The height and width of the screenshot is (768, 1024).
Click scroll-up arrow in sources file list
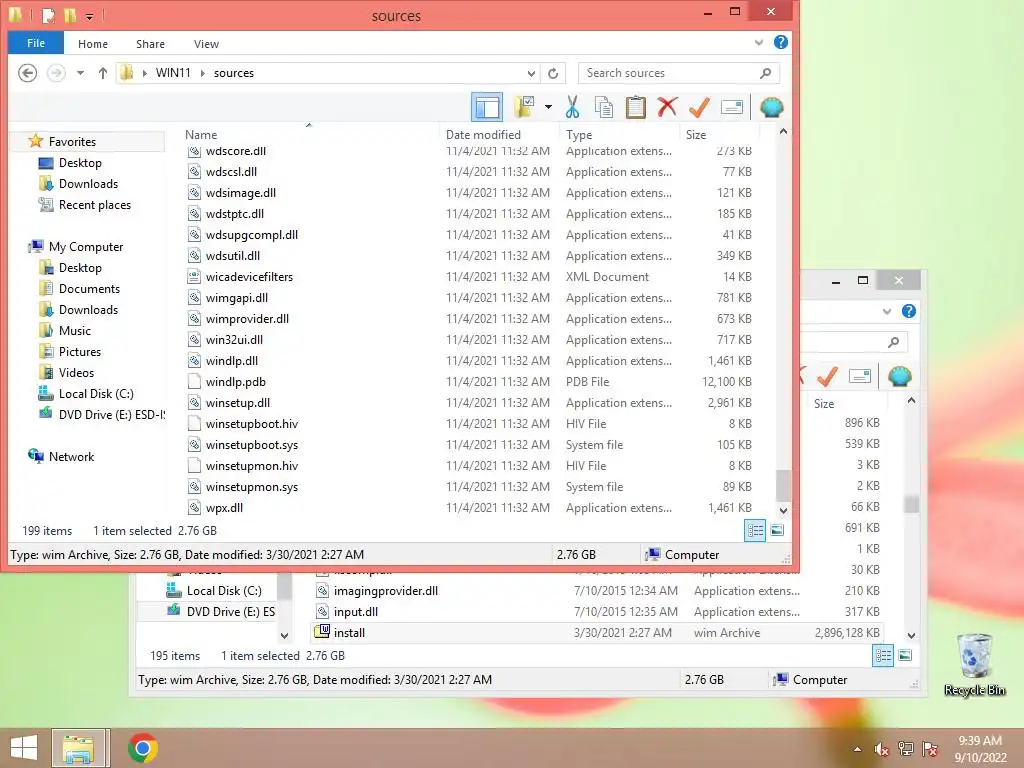pyautogui.click(x=783, y=132)
